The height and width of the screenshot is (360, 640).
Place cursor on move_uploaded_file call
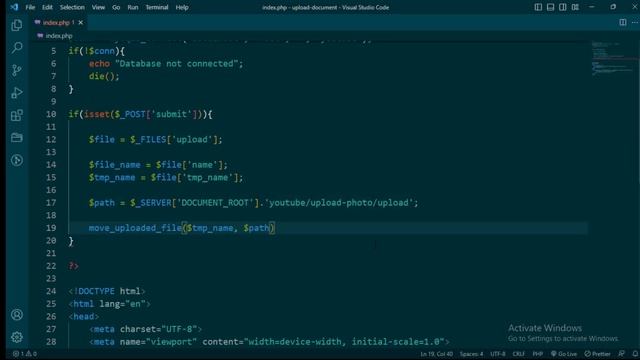(x=182, y=228)
